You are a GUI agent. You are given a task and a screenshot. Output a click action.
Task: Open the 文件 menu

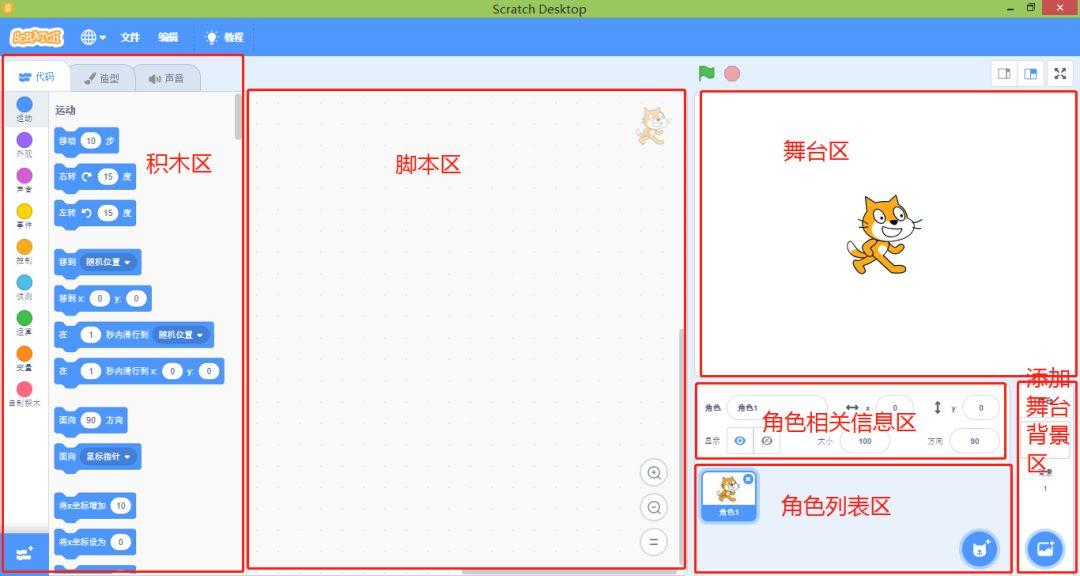tap(130, 37)
